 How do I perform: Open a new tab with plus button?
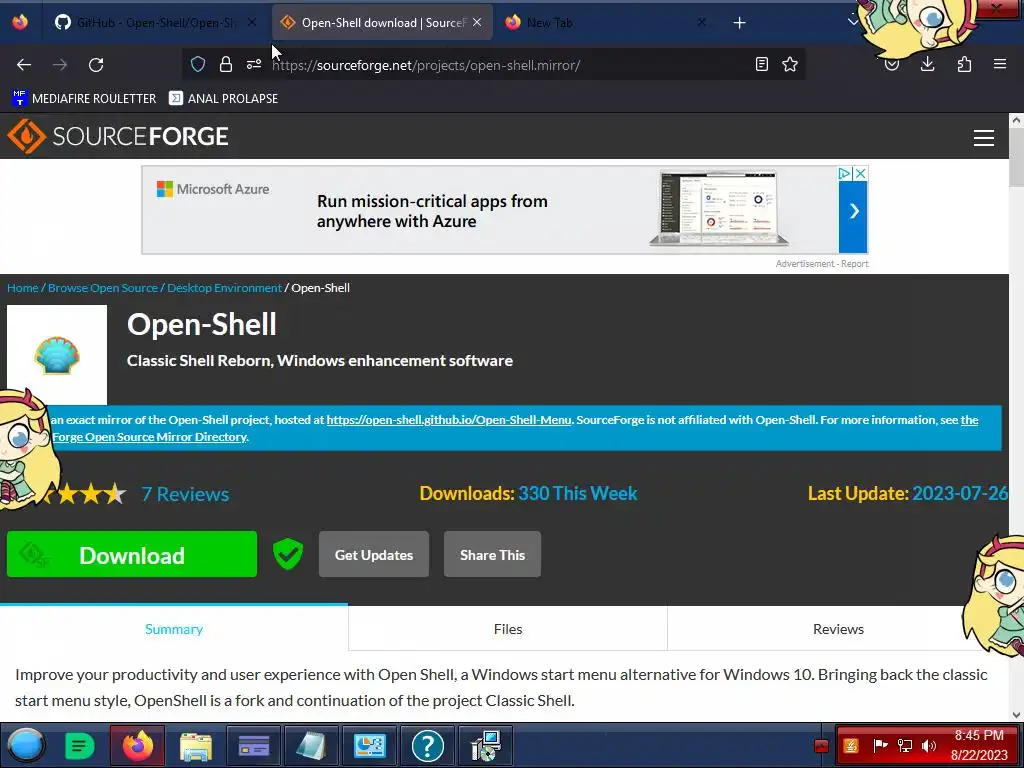pyautogui.click(x=739, y=23)
